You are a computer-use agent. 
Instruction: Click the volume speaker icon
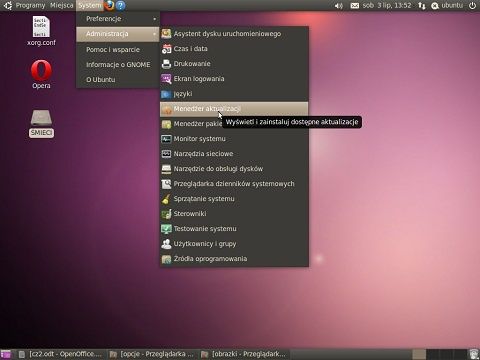(x=339, y=6)
